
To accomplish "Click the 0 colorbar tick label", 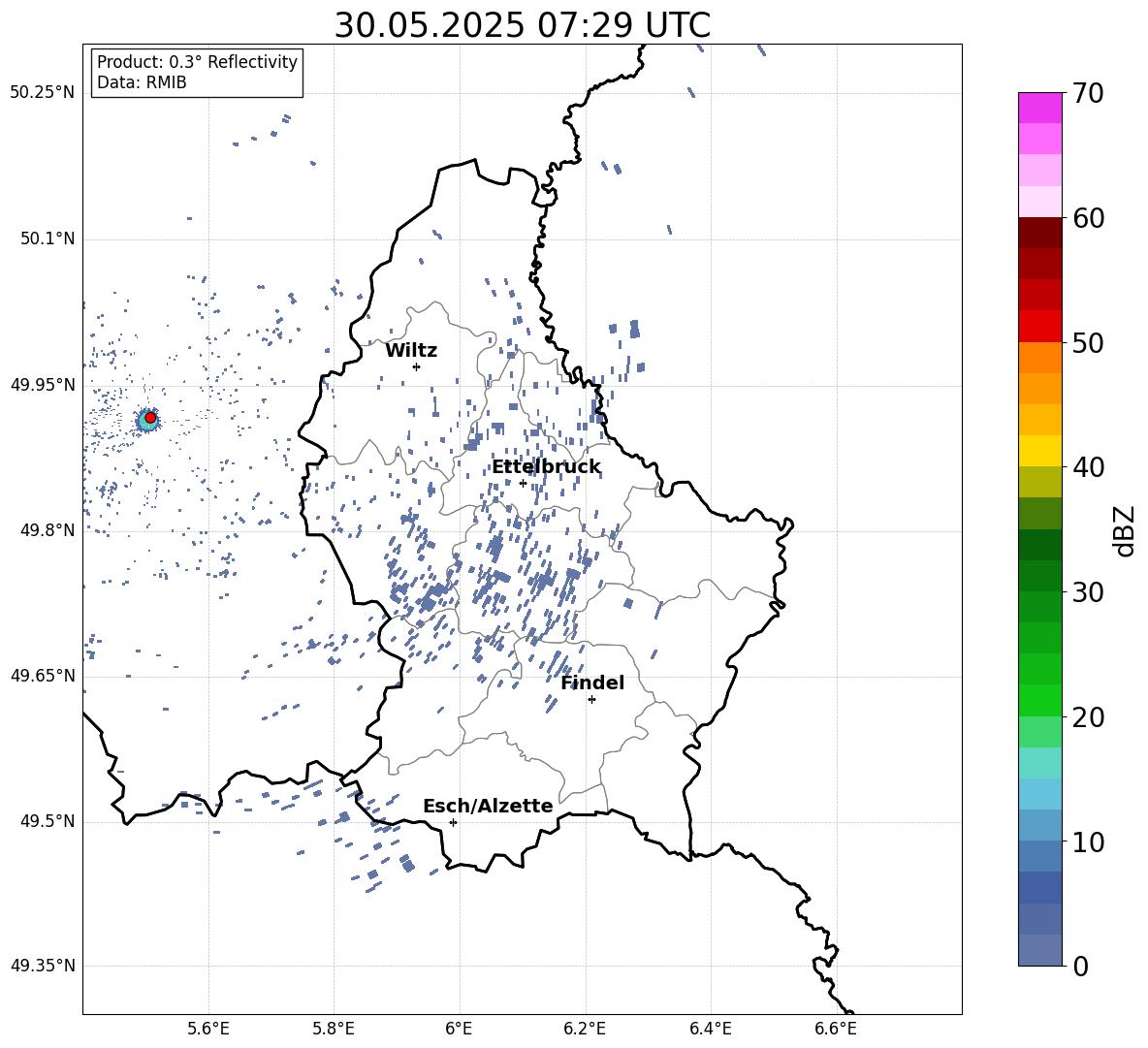I will [x=1080, y=966].
